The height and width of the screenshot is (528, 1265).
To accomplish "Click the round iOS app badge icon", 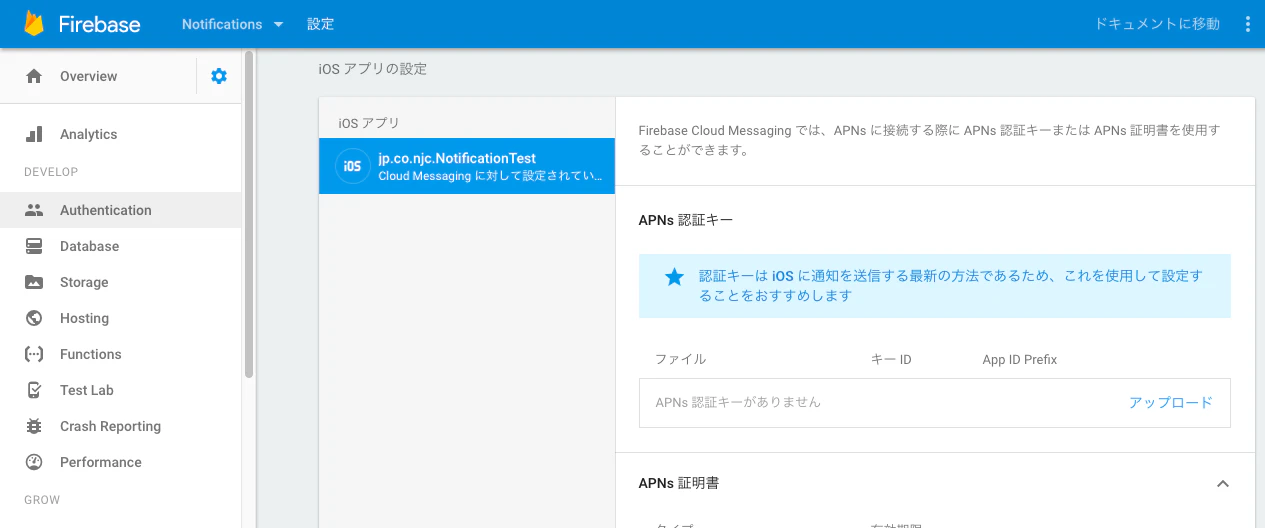I will (x=352, y=166).
